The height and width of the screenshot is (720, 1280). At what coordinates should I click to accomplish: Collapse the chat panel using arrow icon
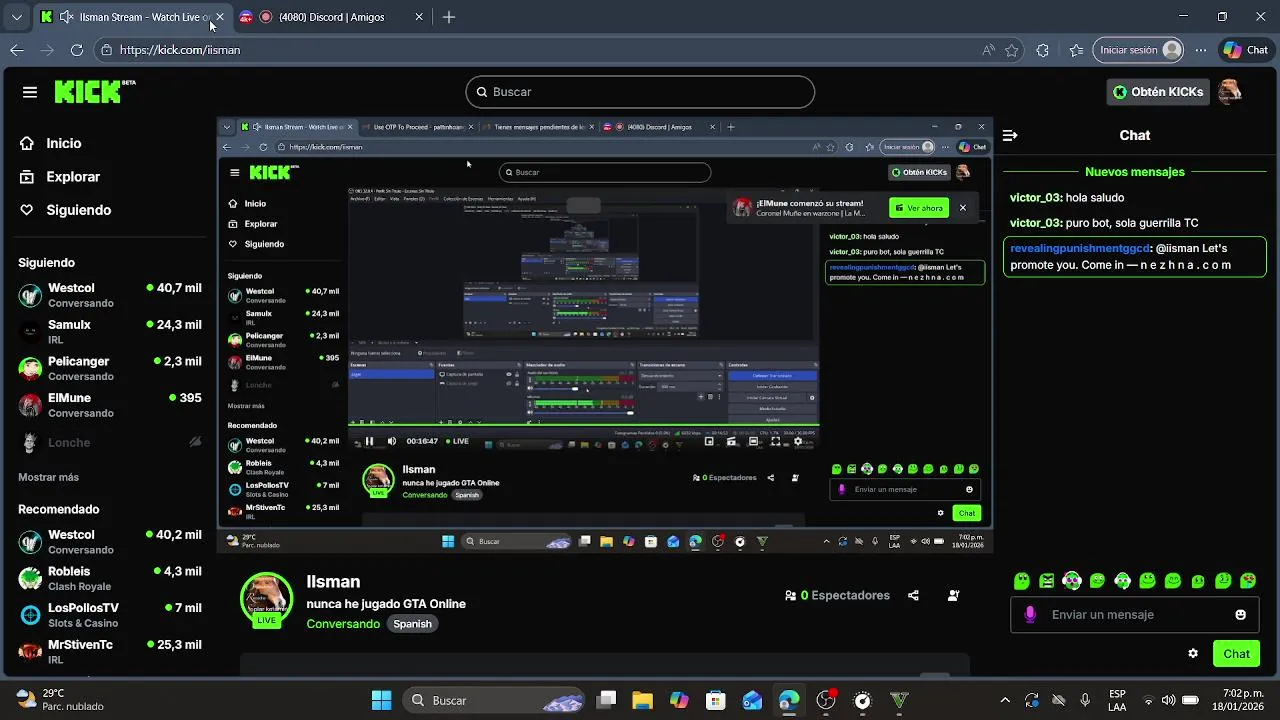[1010, 135]
